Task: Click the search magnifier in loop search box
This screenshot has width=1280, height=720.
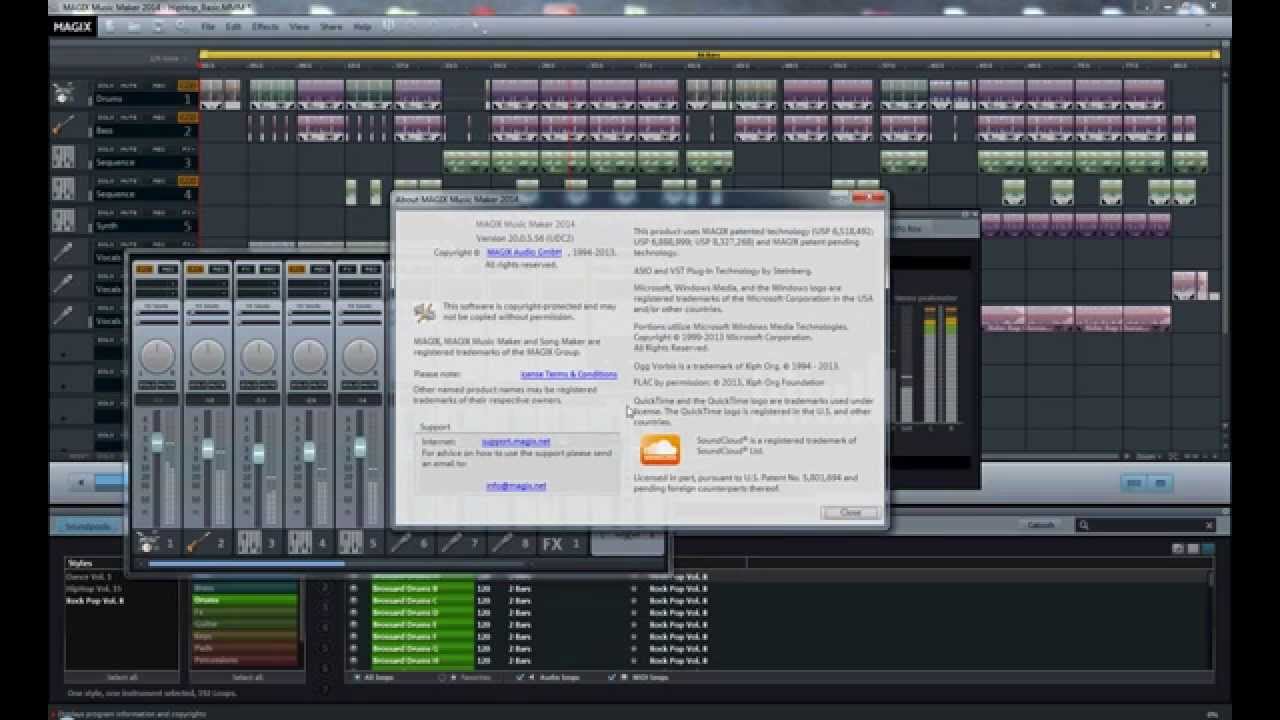Action: (x=1084, y=525)
